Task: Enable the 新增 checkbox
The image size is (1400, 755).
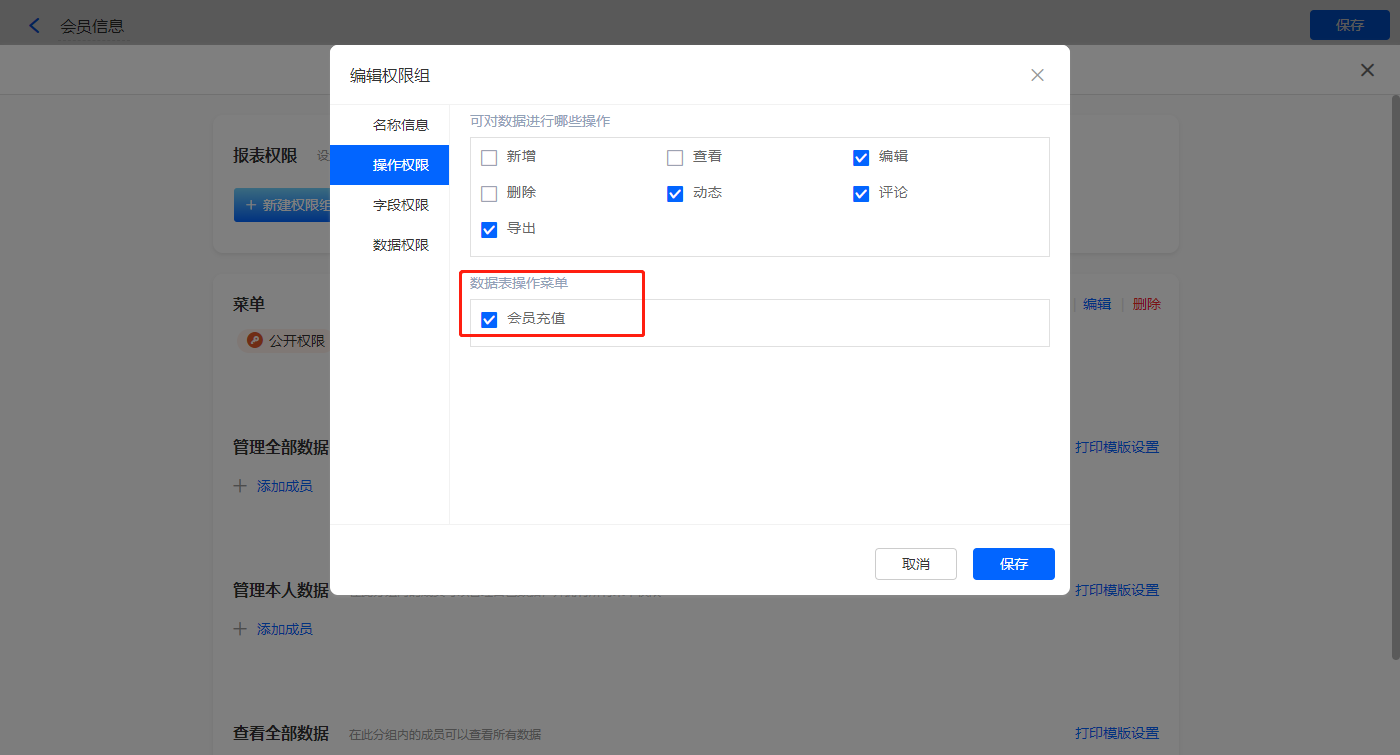Action: [x=489, y=157]
